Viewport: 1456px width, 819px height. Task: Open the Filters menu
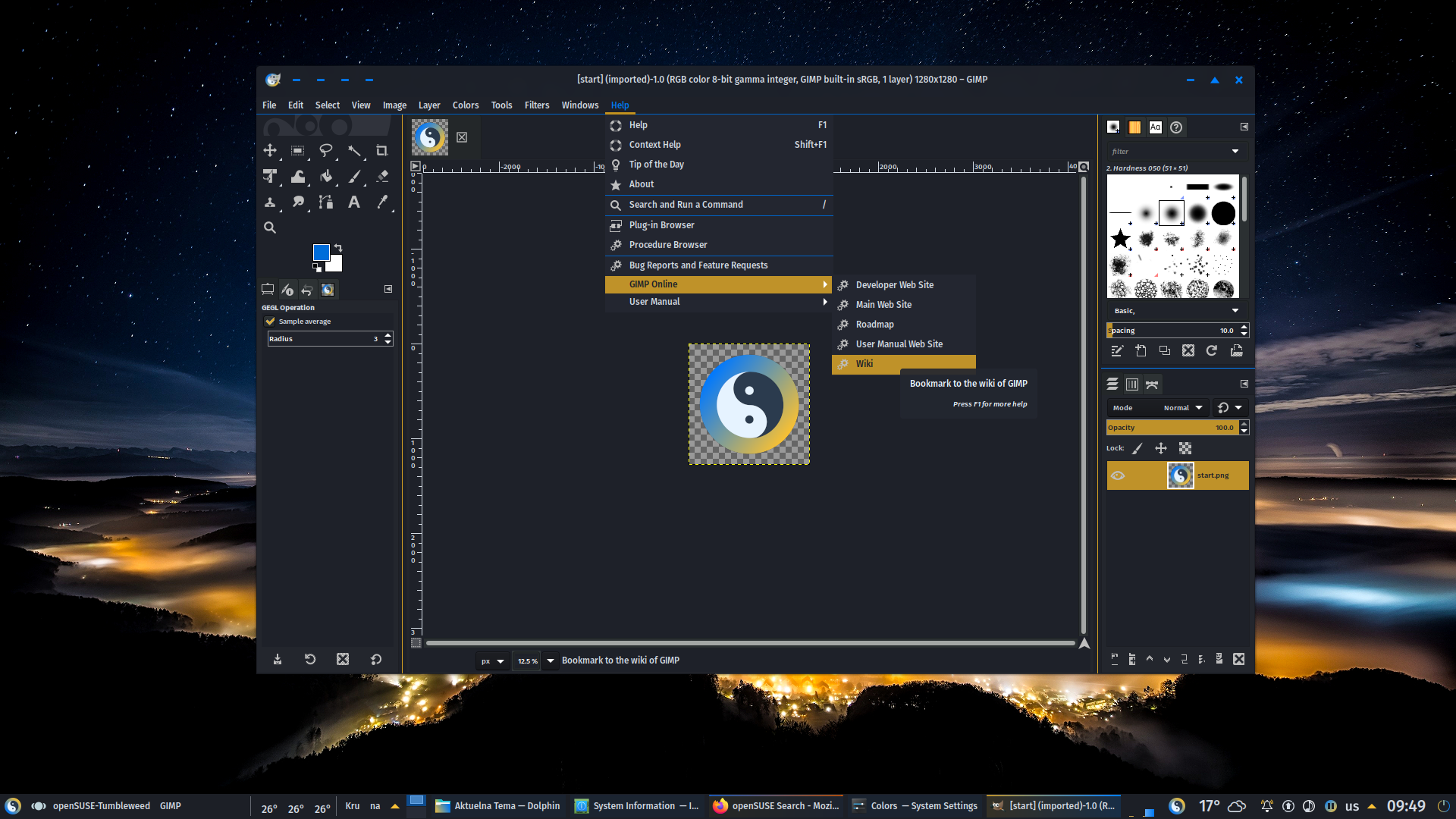coord(537,105)
